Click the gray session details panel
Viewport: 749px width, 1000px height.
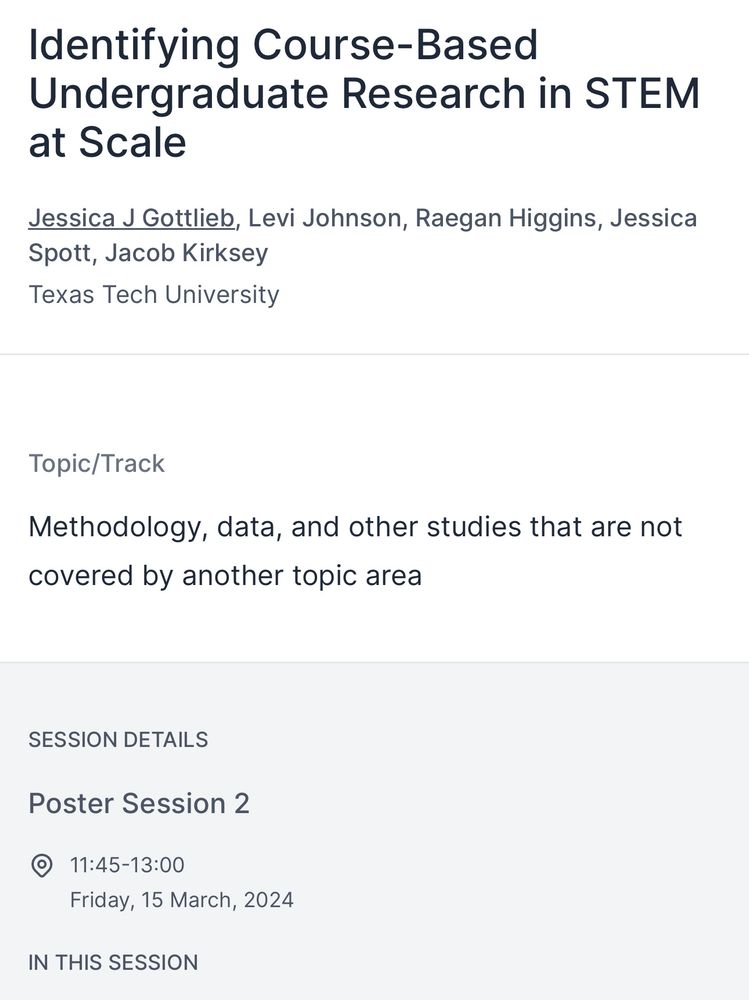pyautogui.click(x=374, y=831)
